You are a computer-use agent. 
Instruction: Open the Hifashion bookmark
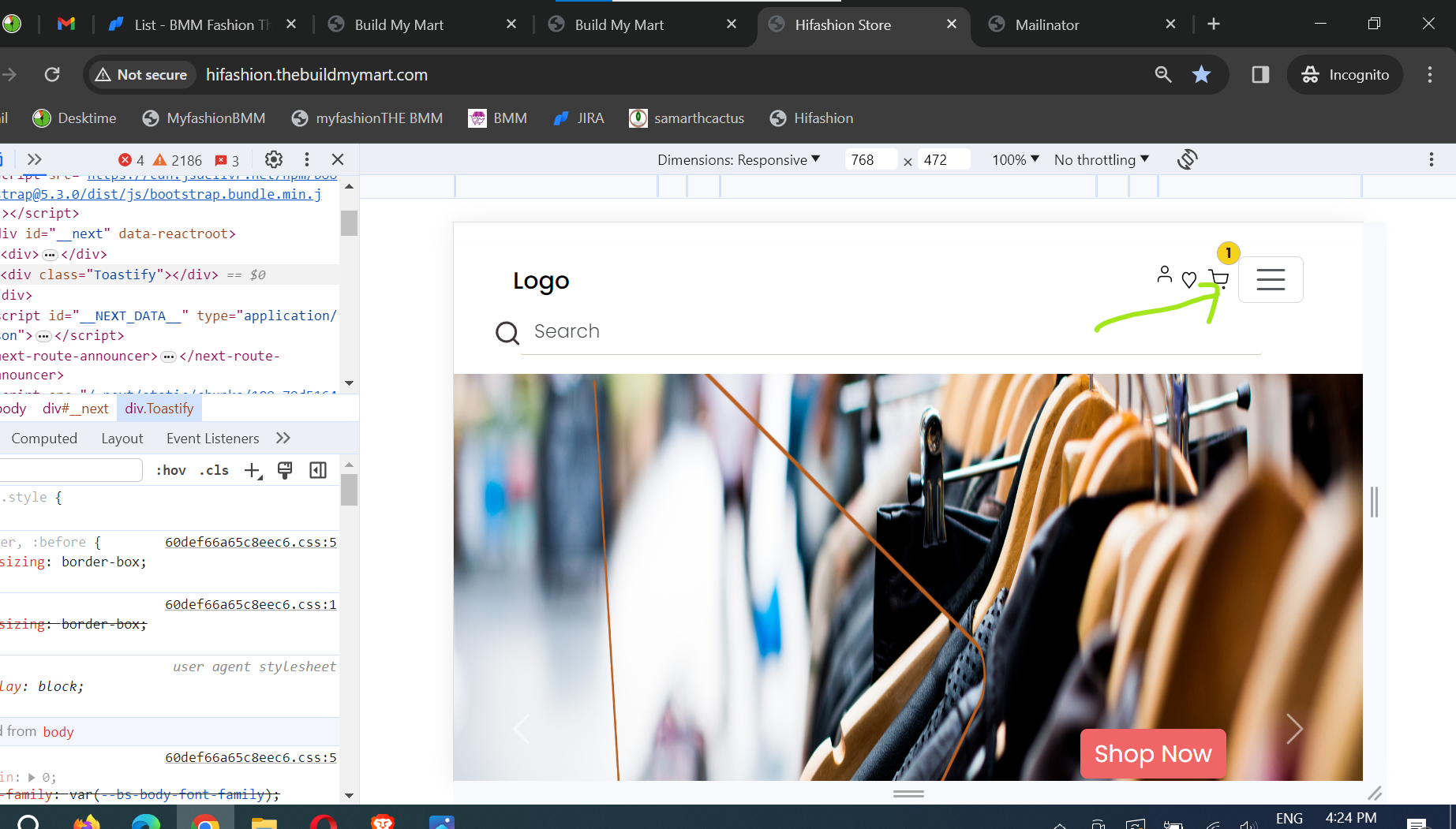coord(811,118)
